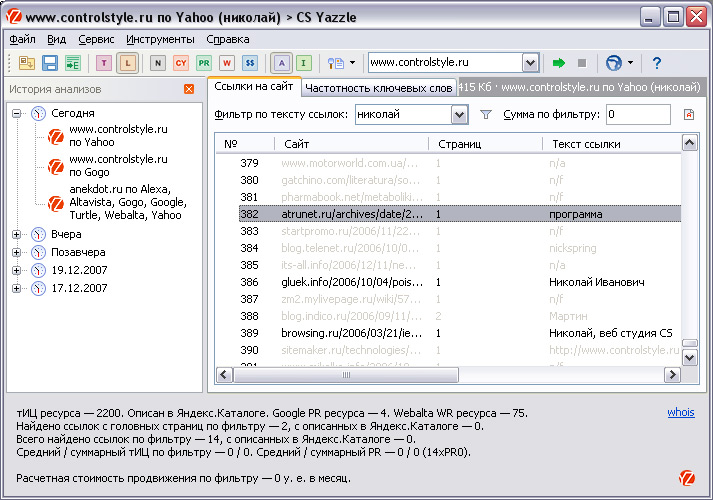The height and width of the screenshot is (500, 713).
Task: Click the Сумма по фильтру field
Action: 638,114
